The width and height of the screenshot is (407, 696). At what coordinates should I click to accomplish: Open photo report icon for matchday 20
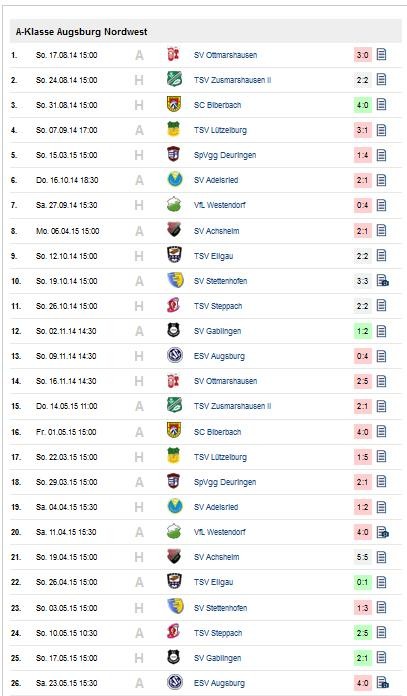tap(382, 532)
